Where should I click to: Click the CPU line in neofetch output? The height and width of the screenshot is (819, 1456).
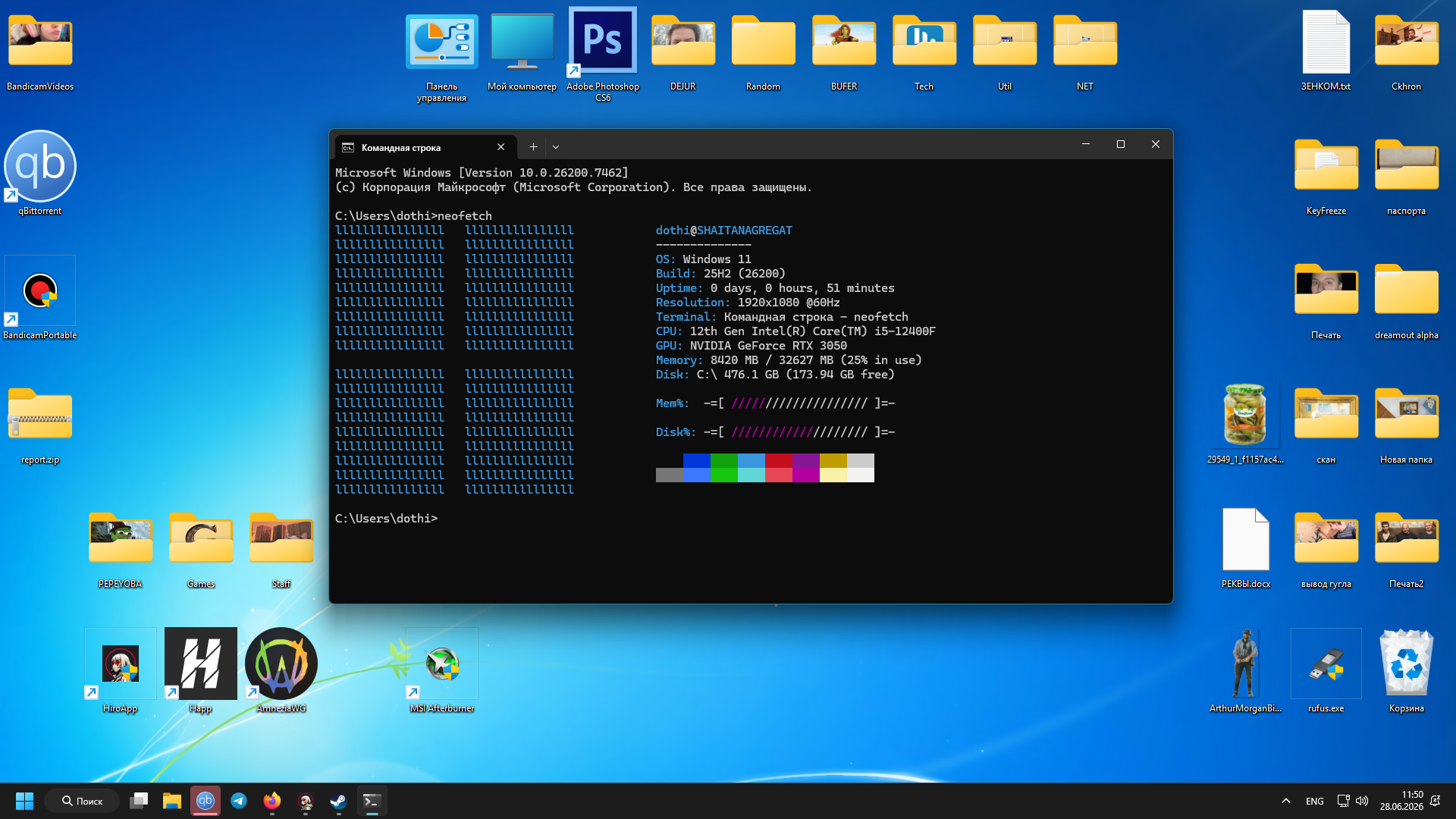coord(795,331)
